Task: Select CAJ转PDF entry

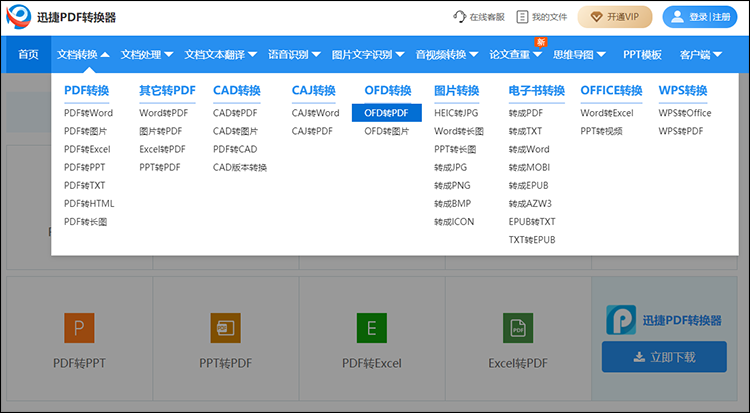Action: (x=312, y=131)
